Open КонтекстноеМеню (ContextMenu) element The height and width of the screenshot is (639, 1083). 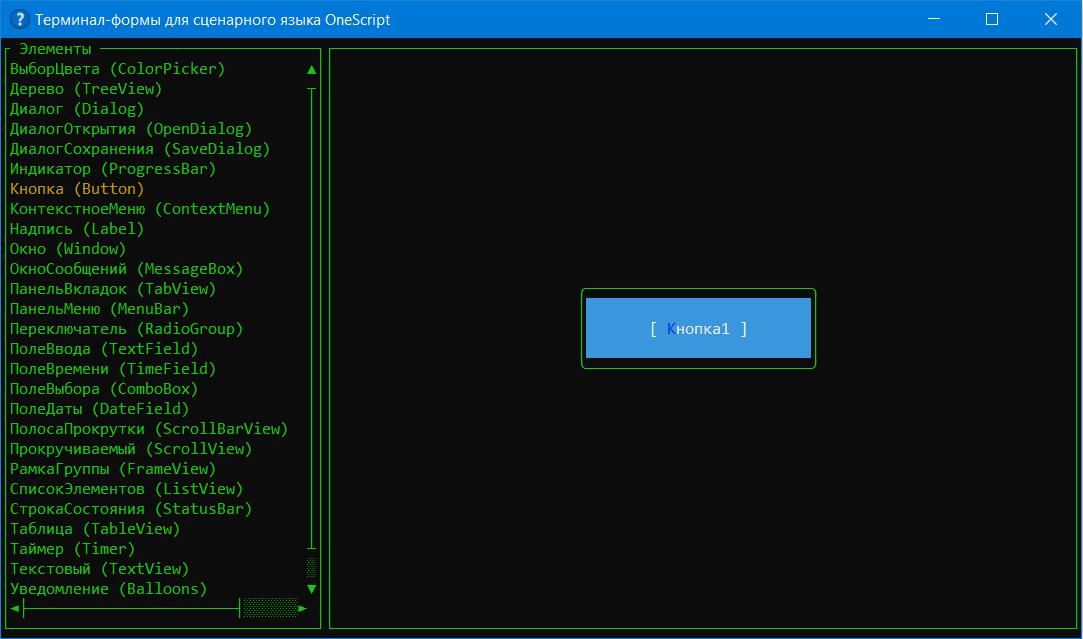(139, 209)
